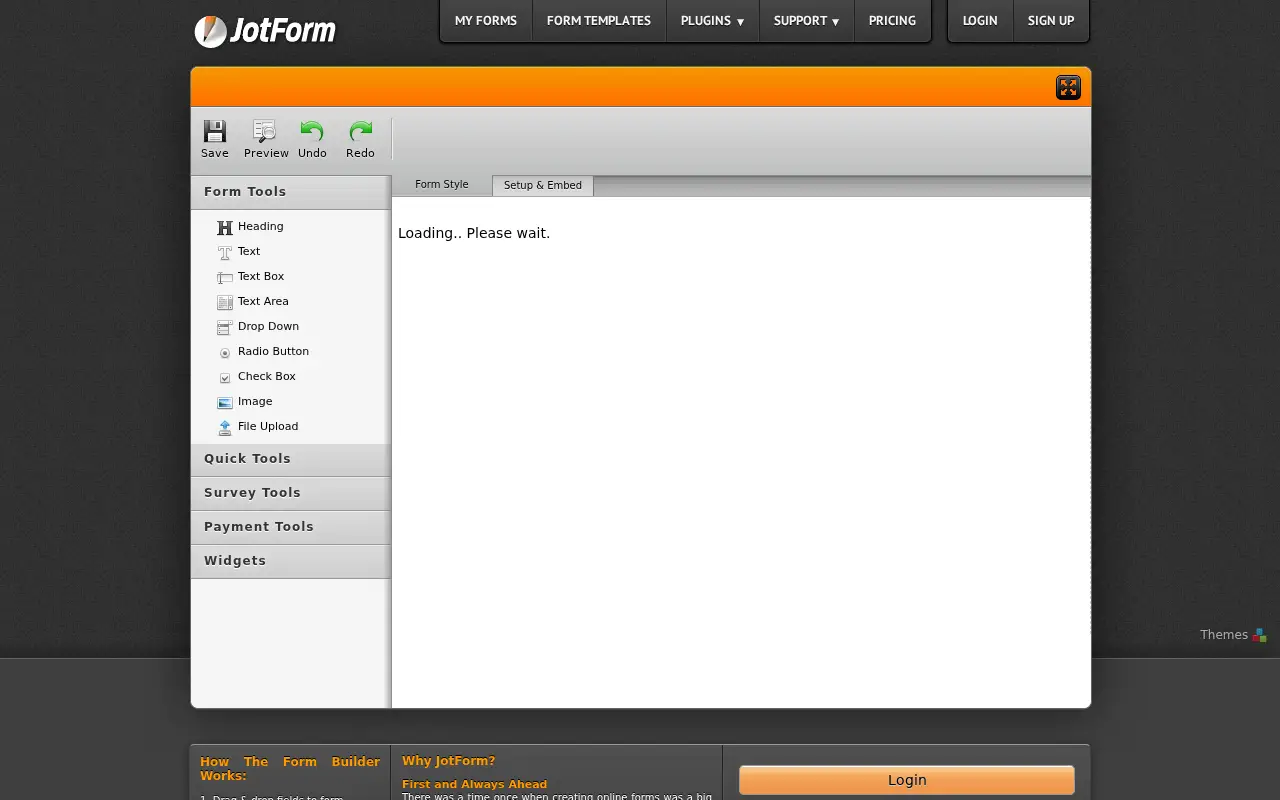Click the Check Box label
Image resolution: width=1280 pixels, height=800 pixels.
[267, 377]
